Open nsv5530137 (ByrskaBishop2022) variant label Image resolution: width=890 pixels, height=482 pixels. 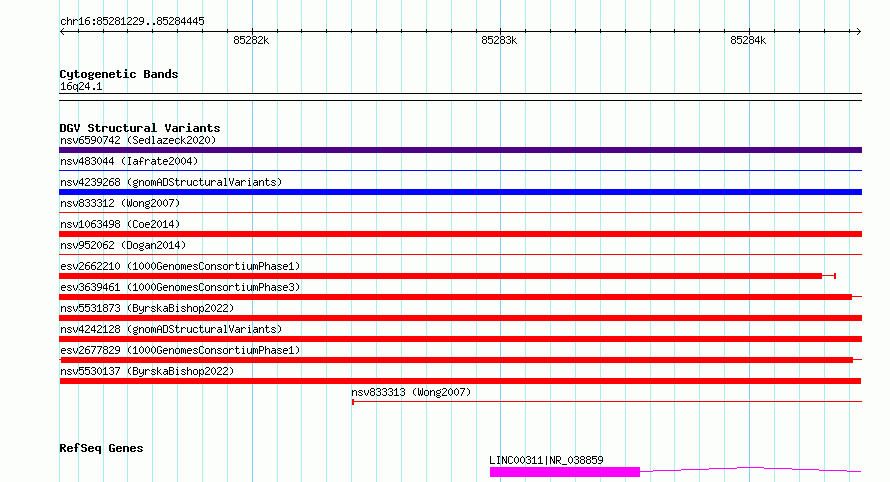click(147, 371)
